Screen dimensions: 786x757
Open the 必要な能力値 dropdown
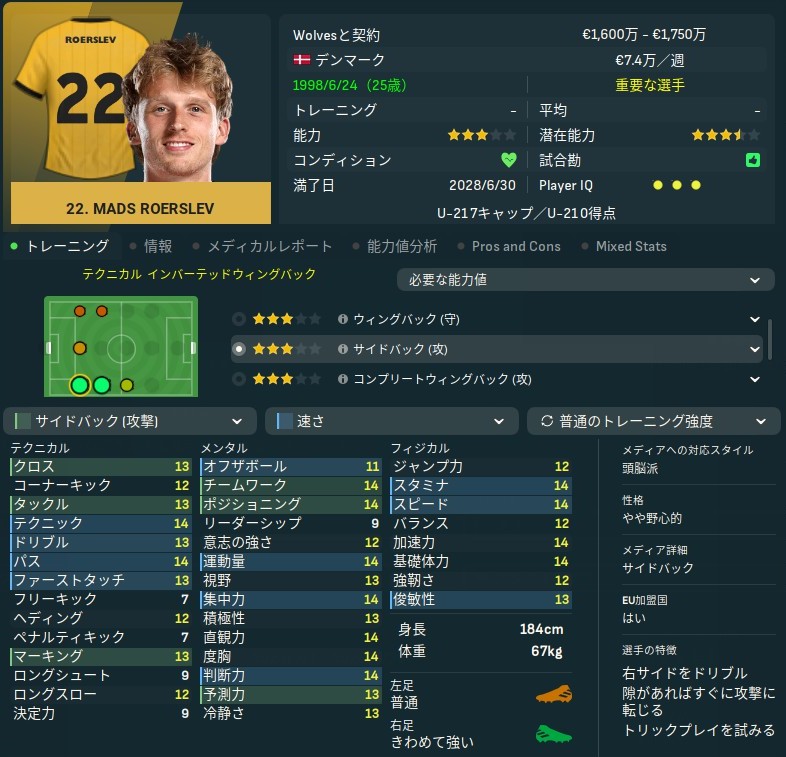(585, 280)
